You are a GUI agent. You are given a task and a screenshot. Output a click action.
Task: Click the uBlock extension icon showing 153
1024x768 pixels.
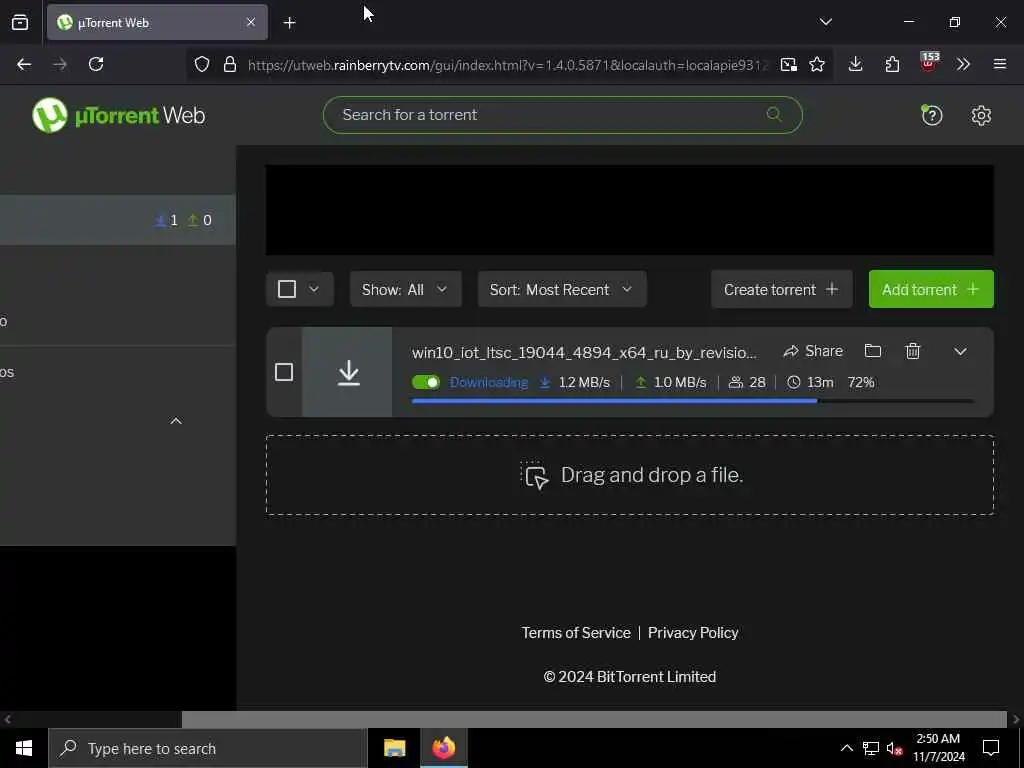coord(929,63)
